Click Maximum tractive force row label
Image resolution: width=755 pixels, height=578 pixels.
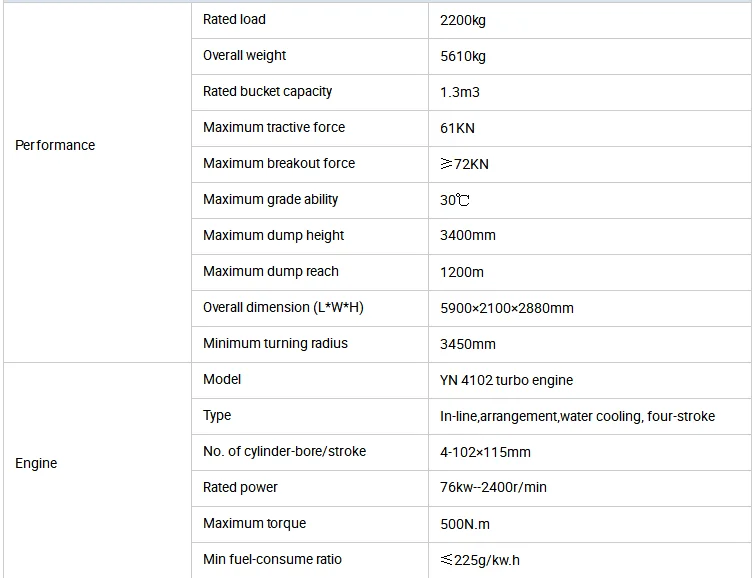(273, 127)
